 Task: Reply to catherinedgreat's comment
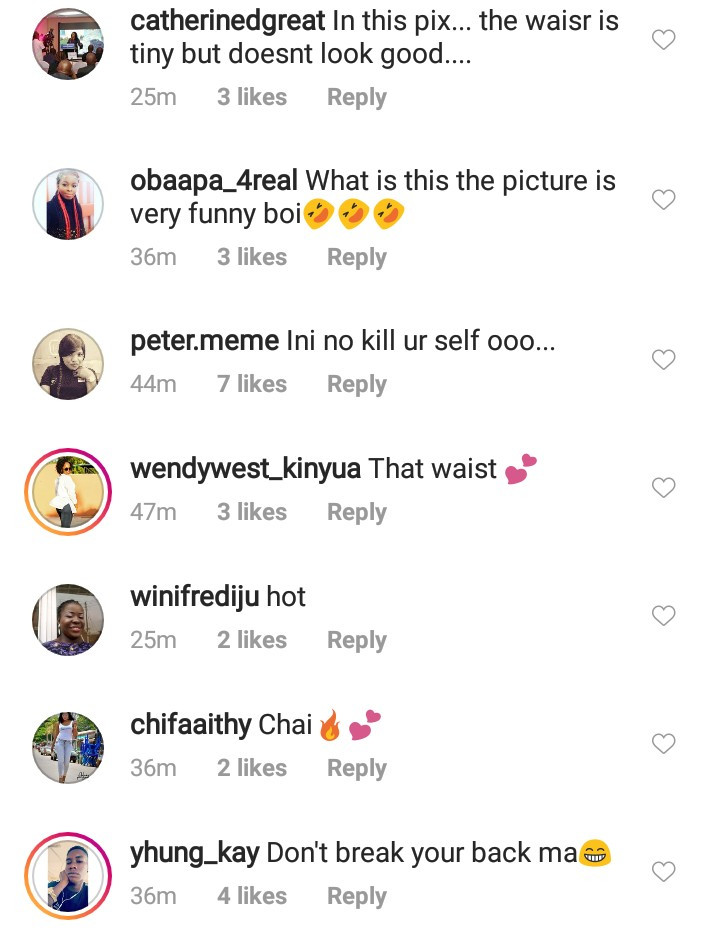[x=356, y=98]
